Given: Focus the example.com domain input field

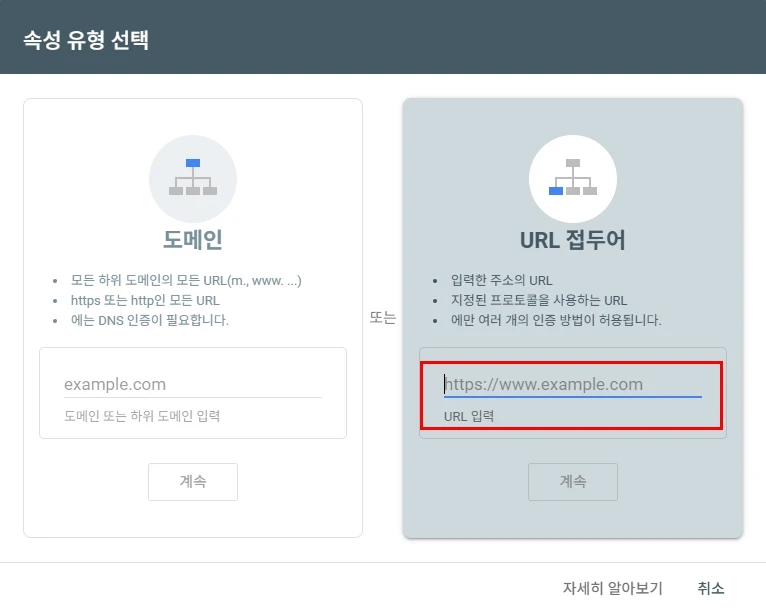Looking at the screenshot, I should point(193,384).
